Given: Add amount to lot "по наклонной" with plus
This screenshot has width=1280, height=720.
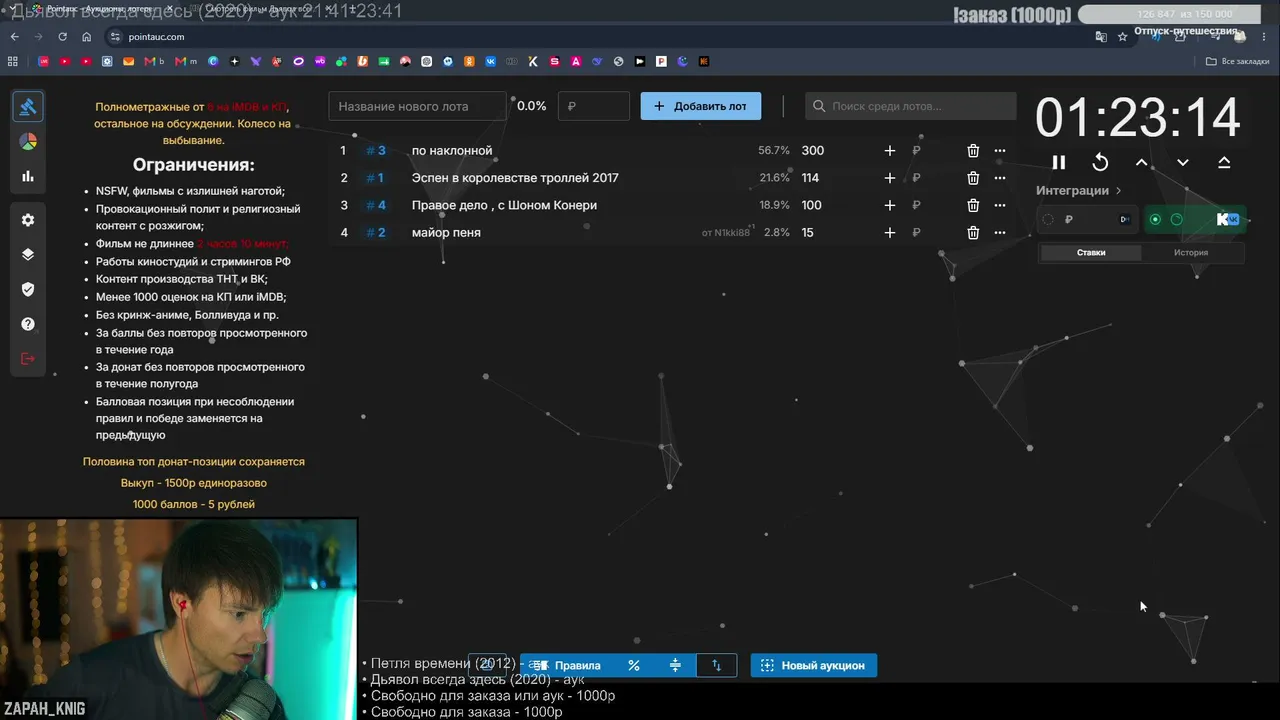Looking at the screenshot, I should (x=890, y=151).
